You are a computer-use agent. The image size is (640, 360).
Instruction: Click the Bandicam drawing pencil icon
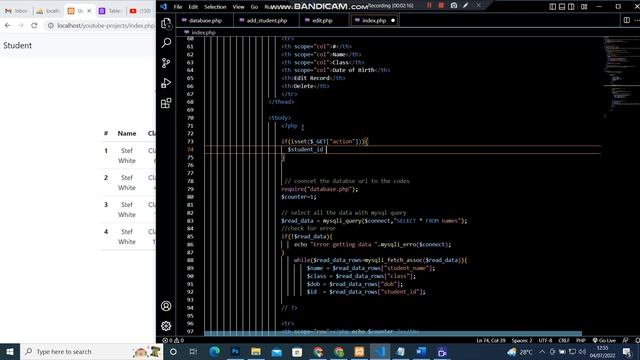click(466, 6)
